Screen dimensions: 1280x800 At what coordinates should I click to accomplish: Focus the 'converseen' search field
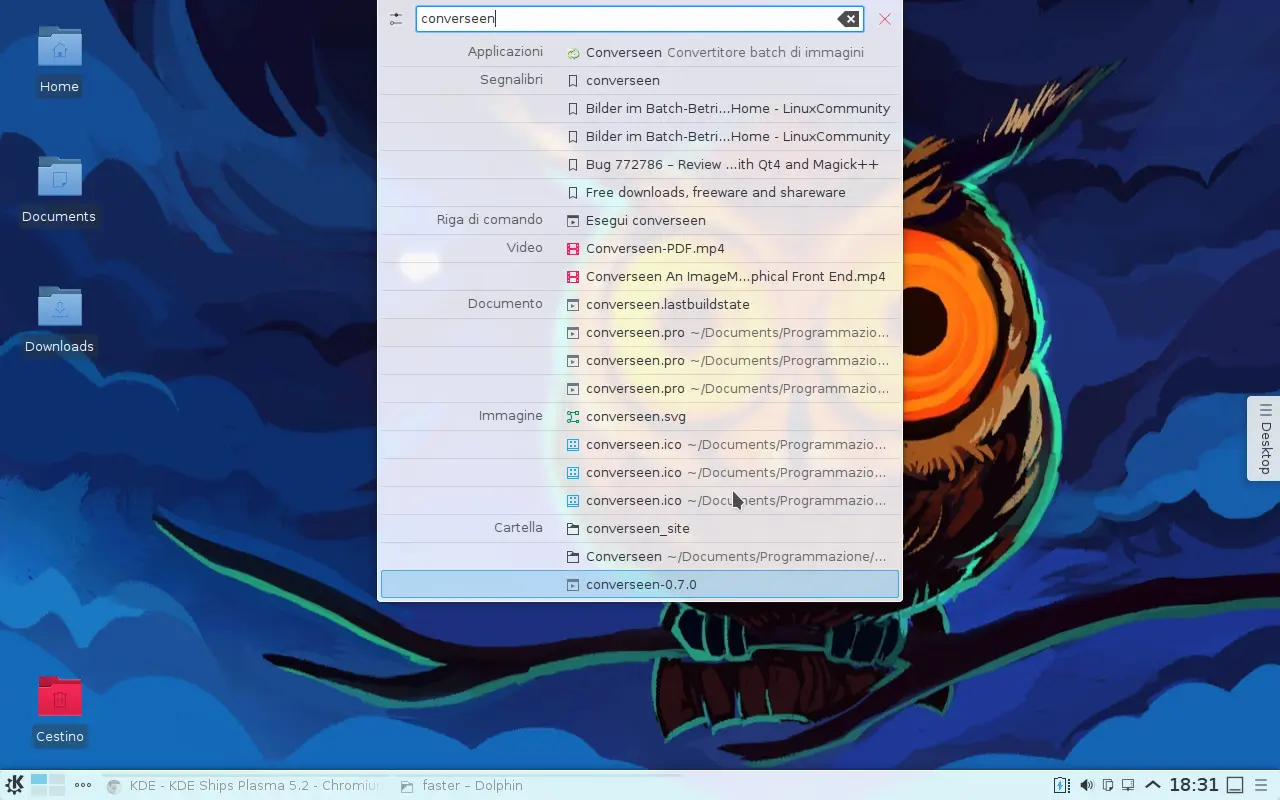(639, 19)
